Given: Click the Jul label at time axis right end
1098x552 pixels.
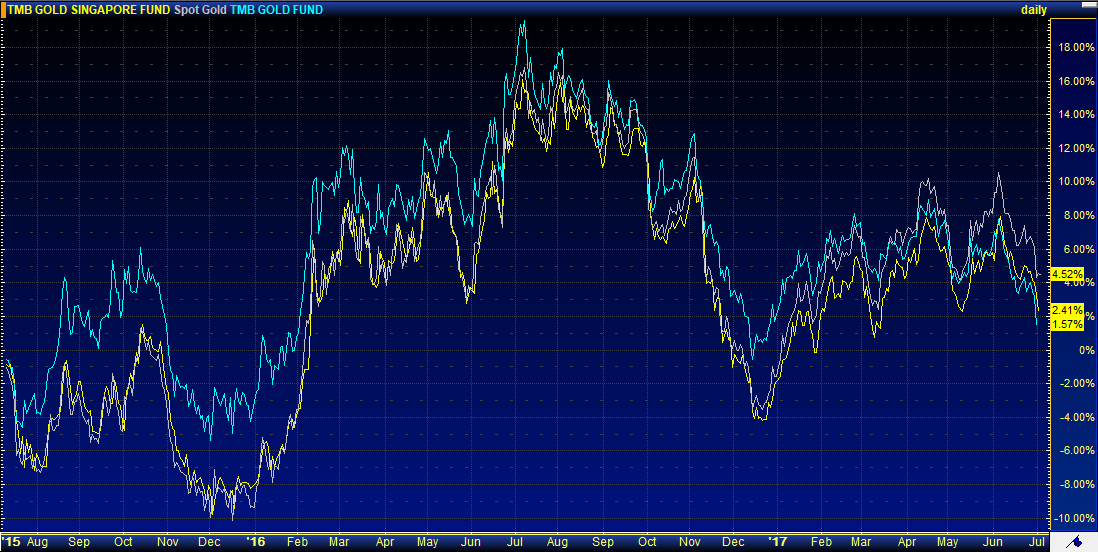Looking at the screenshot, I should 1037,541.
